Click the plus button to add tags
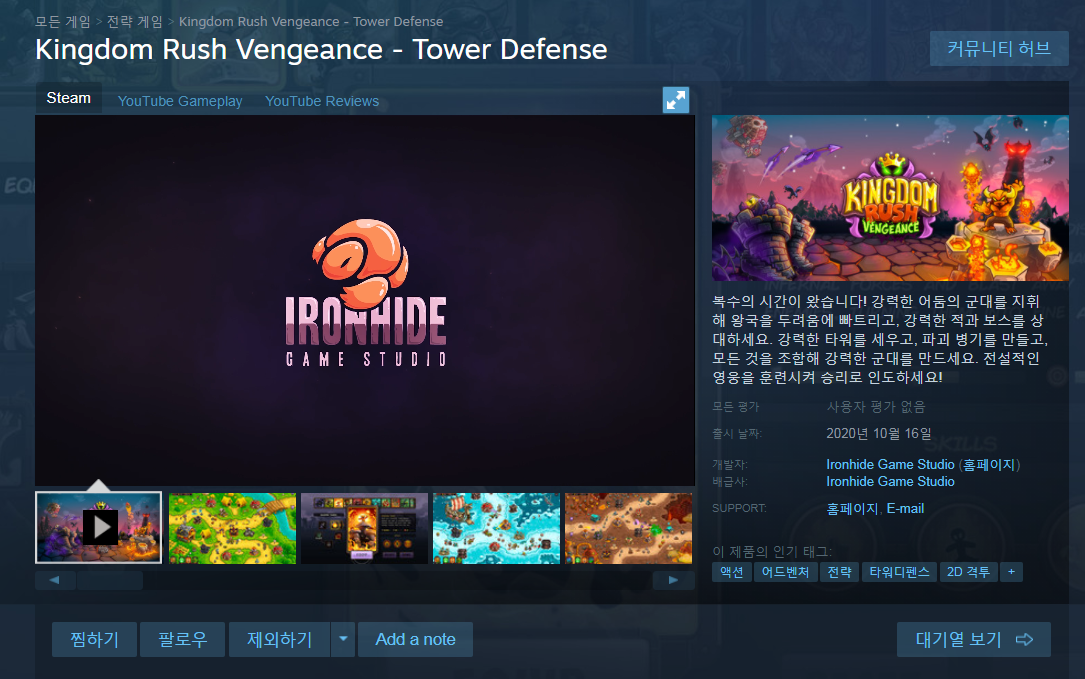Viewport: 1085px width, 679px height. tap(1011, 572)
